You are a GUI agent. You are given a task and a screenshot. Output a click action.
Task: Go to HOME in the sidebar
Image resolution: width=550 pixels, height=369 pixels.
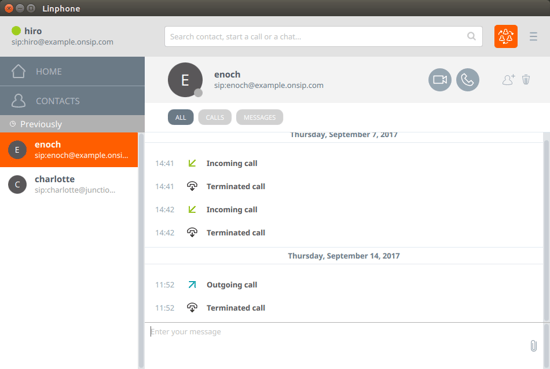72,71
